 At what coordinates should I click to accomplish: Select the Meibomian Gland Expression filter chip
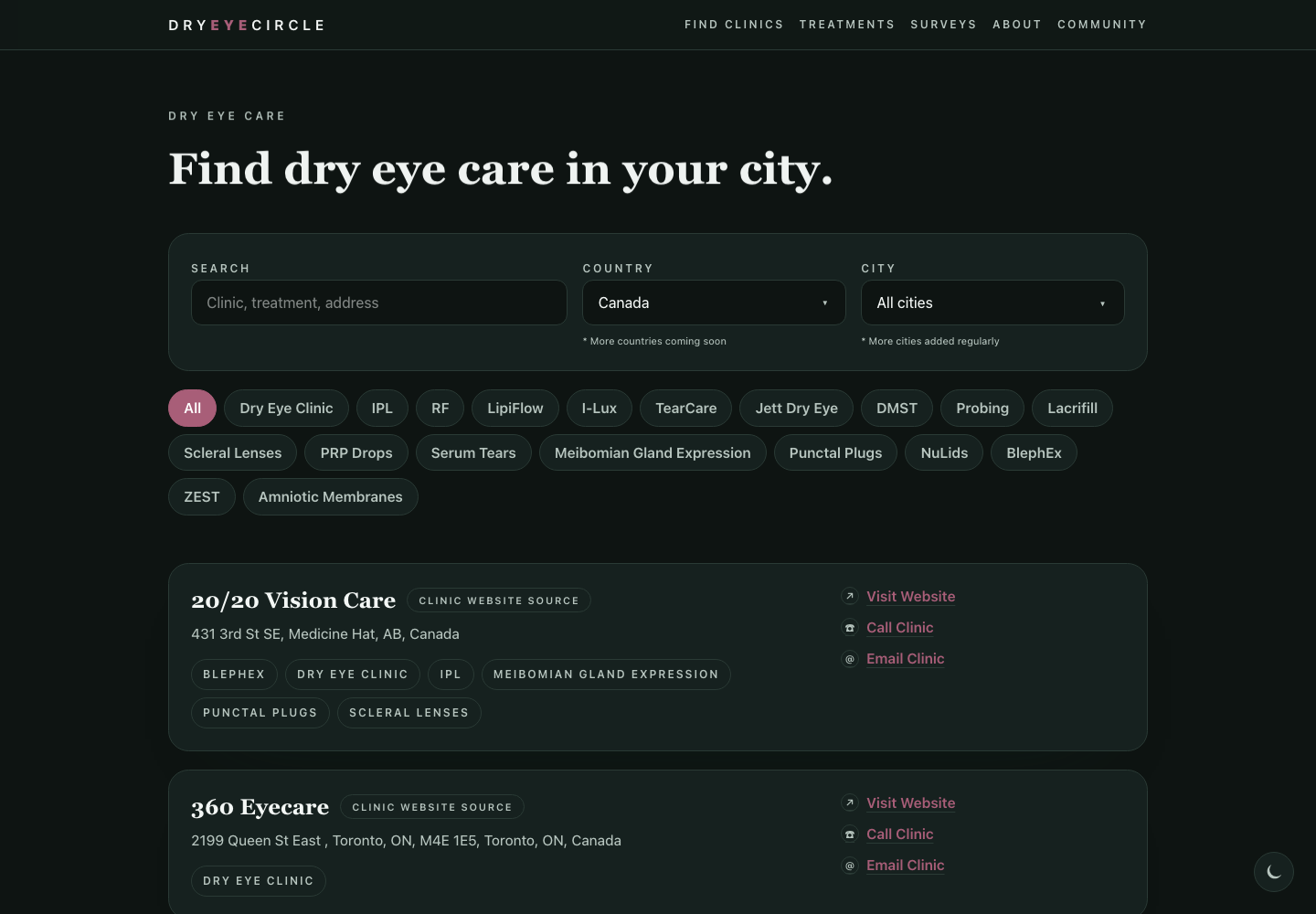pyautogui.click(x=653, y=452)
